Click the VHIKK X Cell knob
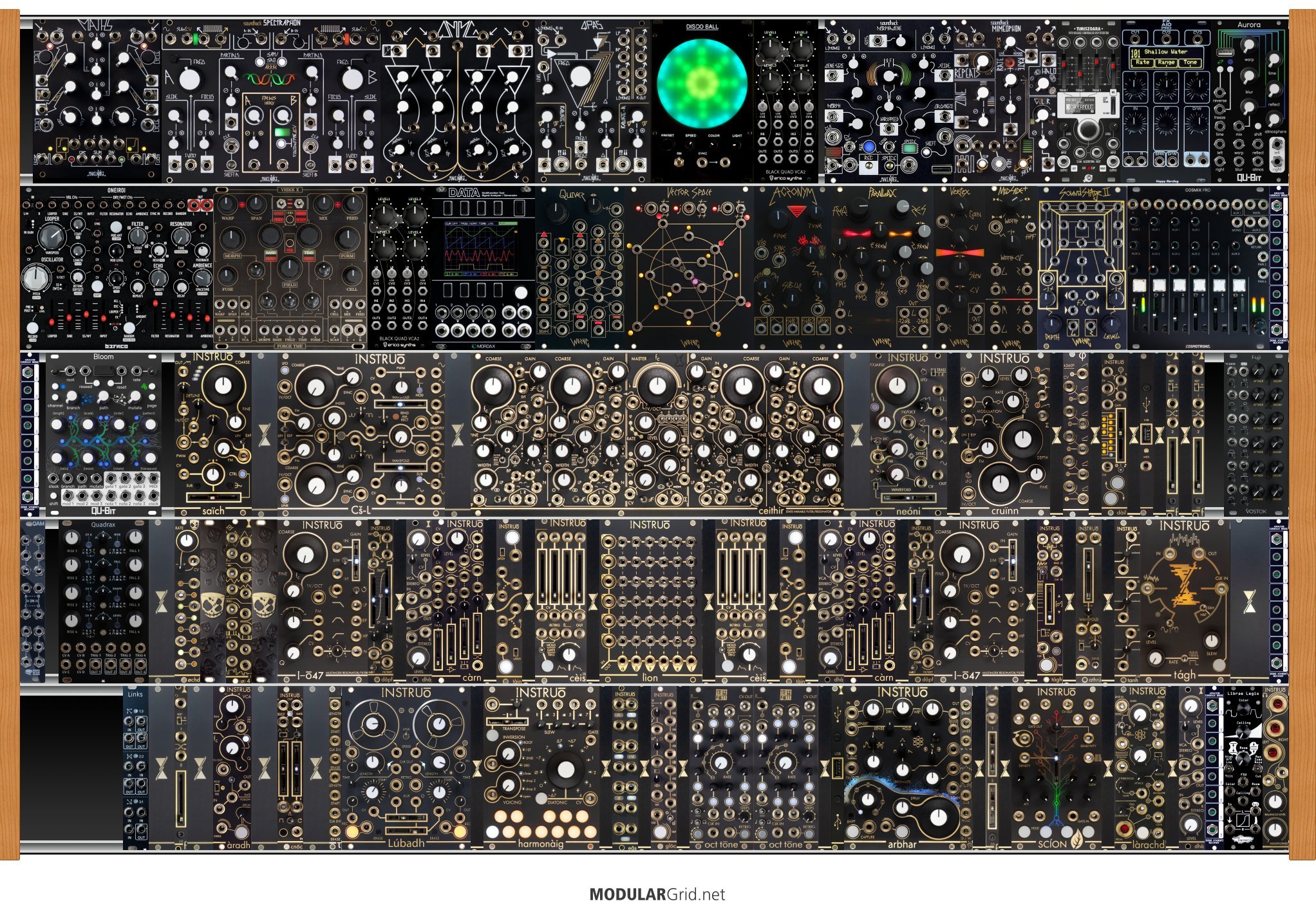The height and width of the screenshot is (908, 1316). pos(352,277)
